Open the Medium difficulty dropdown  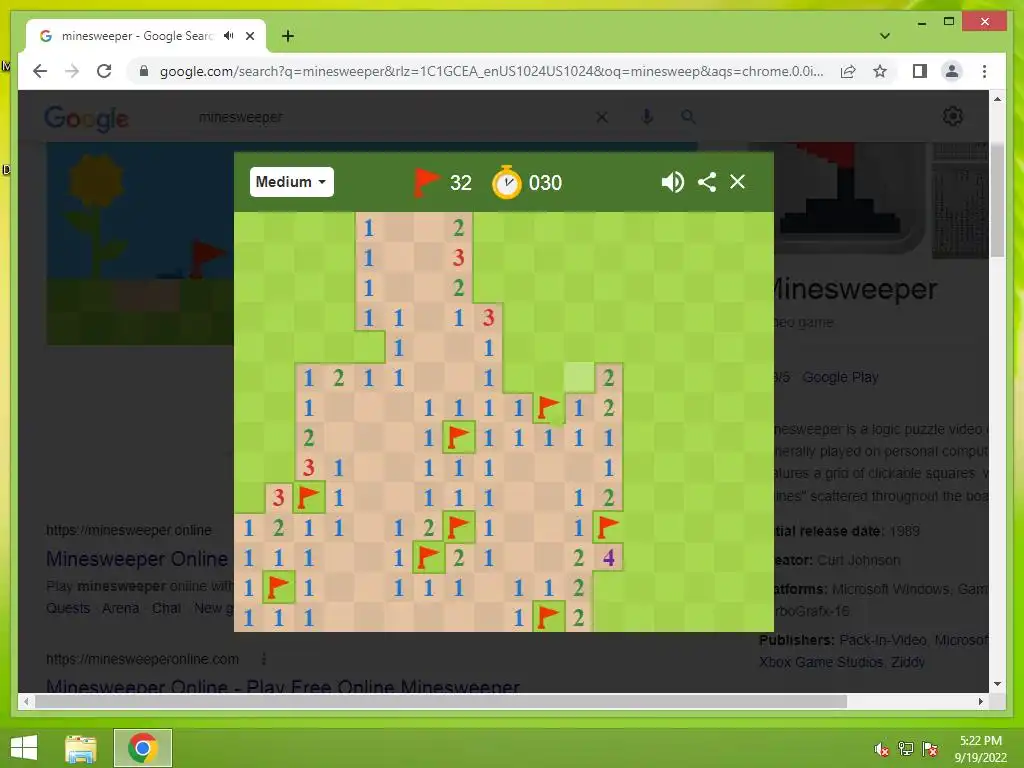coord(291,182)
